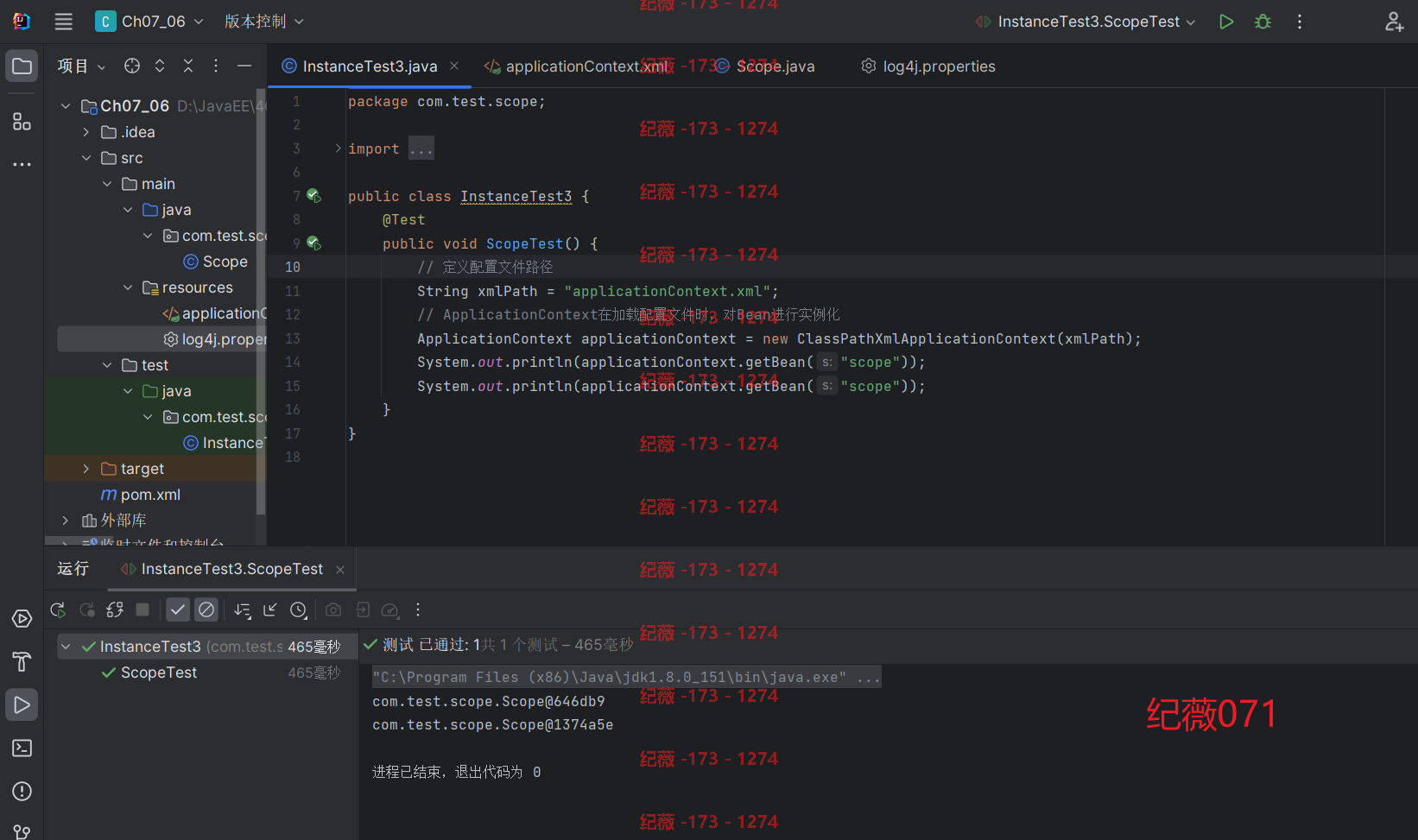
Task: Click console output Scope@646db9
Action: tap(489, 702)
